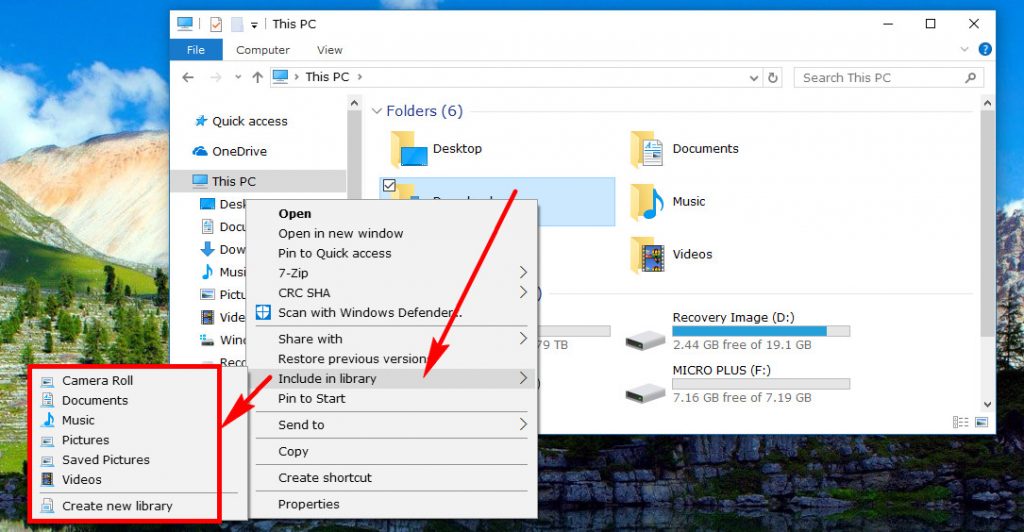Collapse the Folders (6) group
1024x532 pixels.
(377, 111)
